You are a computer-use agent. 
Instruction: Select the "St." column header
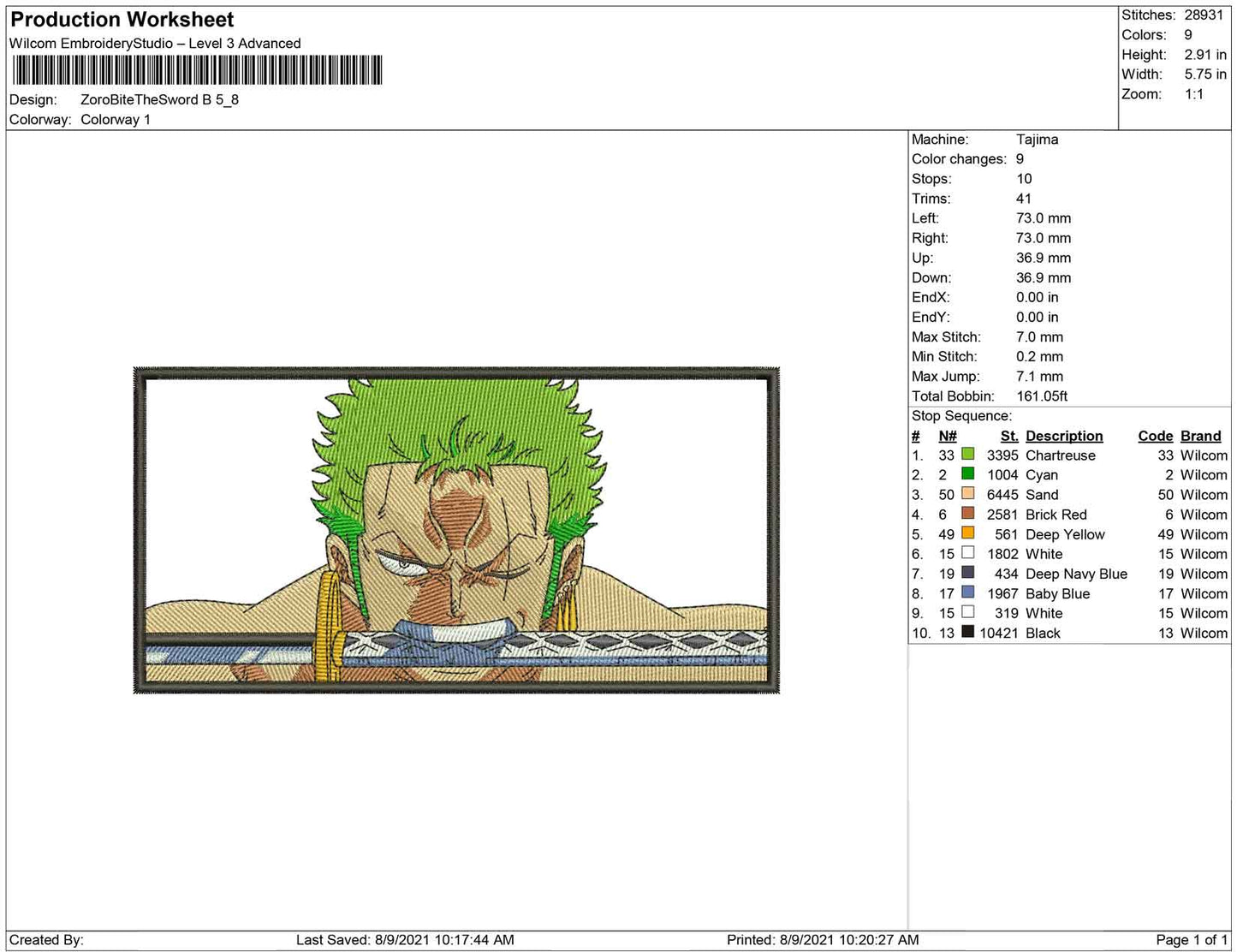tap(1009, 436)
